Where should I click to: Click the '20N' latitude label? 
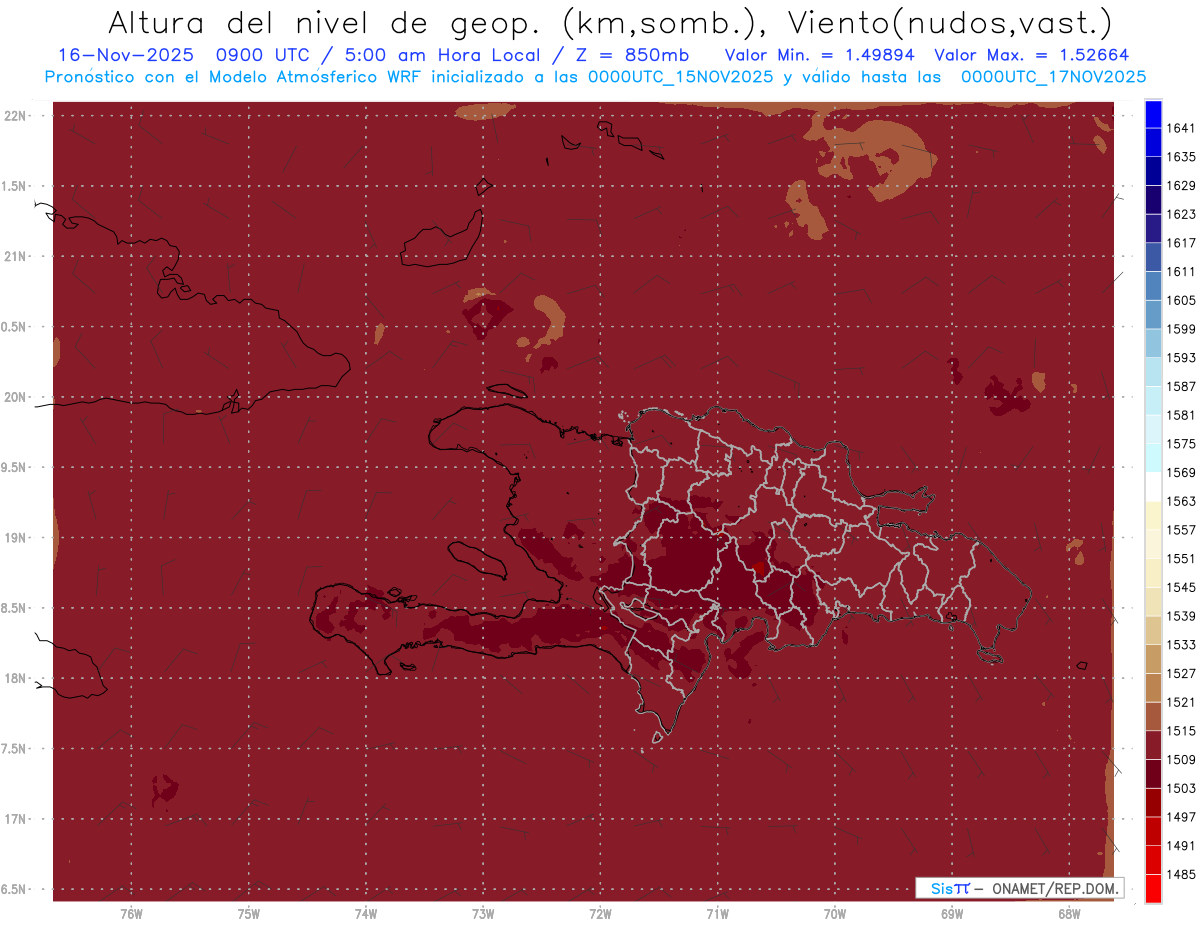coord(17,397)
